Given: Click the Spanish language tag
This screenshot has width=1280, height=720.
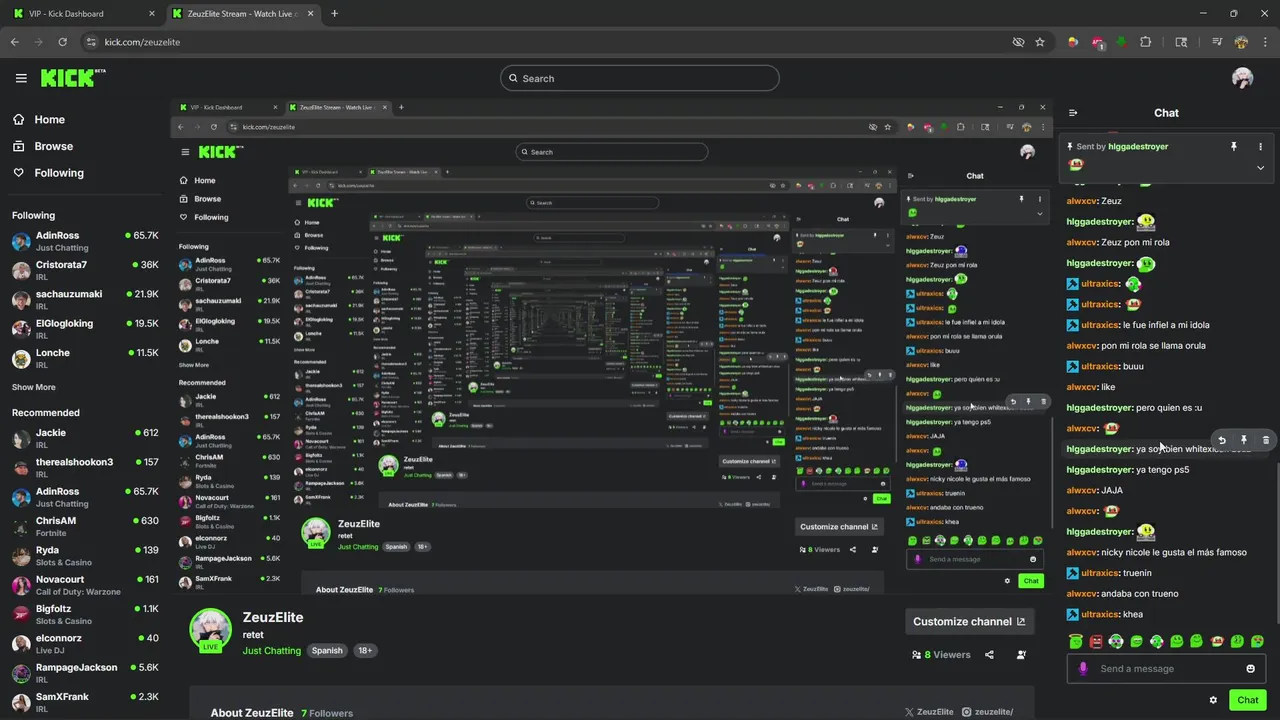Looking at the screenshot, I should [327, 650].
